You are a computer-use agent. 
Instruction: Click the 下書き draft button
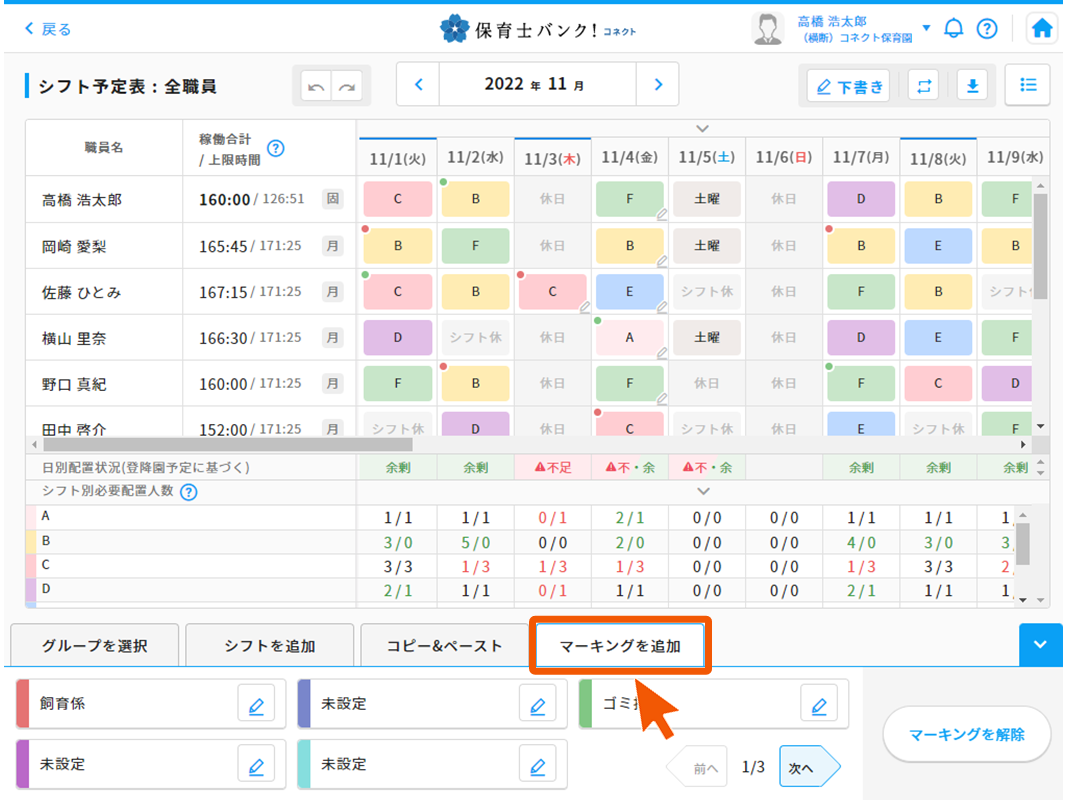849,87
